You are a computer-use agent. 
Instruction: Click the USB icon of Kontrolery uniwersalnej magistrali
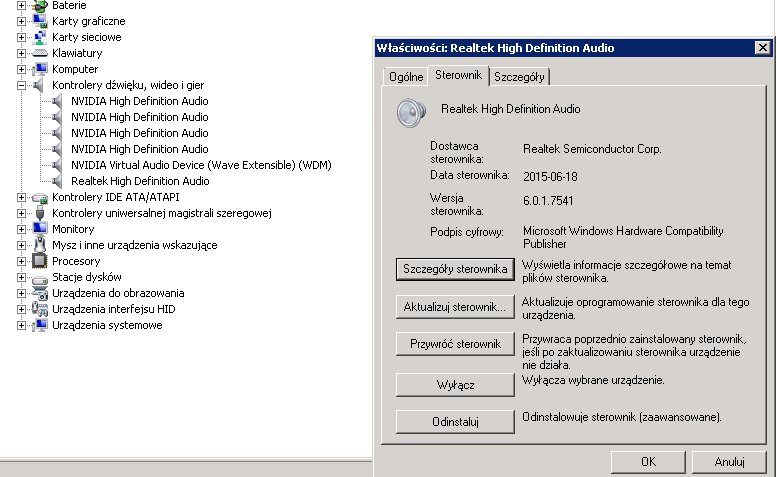[x=40, y=213]
